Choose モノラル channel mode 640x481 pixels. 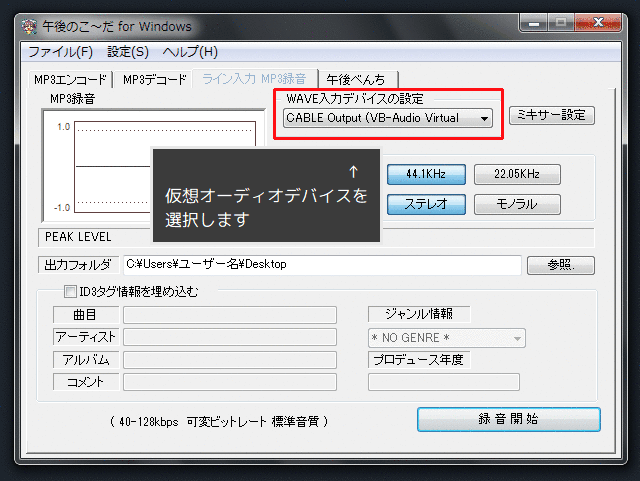point(517,204)
